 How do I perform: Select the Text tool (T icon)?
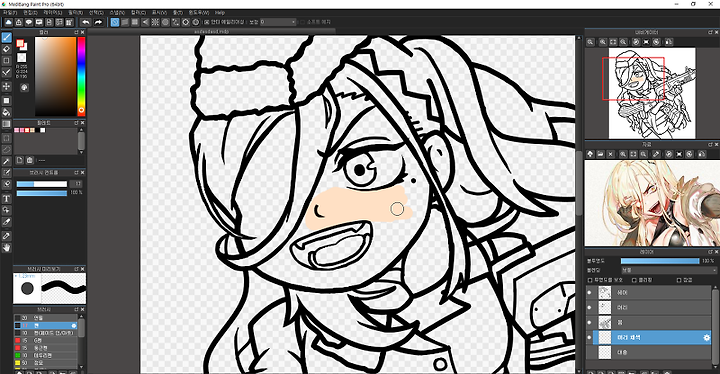pyautogui.click(x=6, y=198)
